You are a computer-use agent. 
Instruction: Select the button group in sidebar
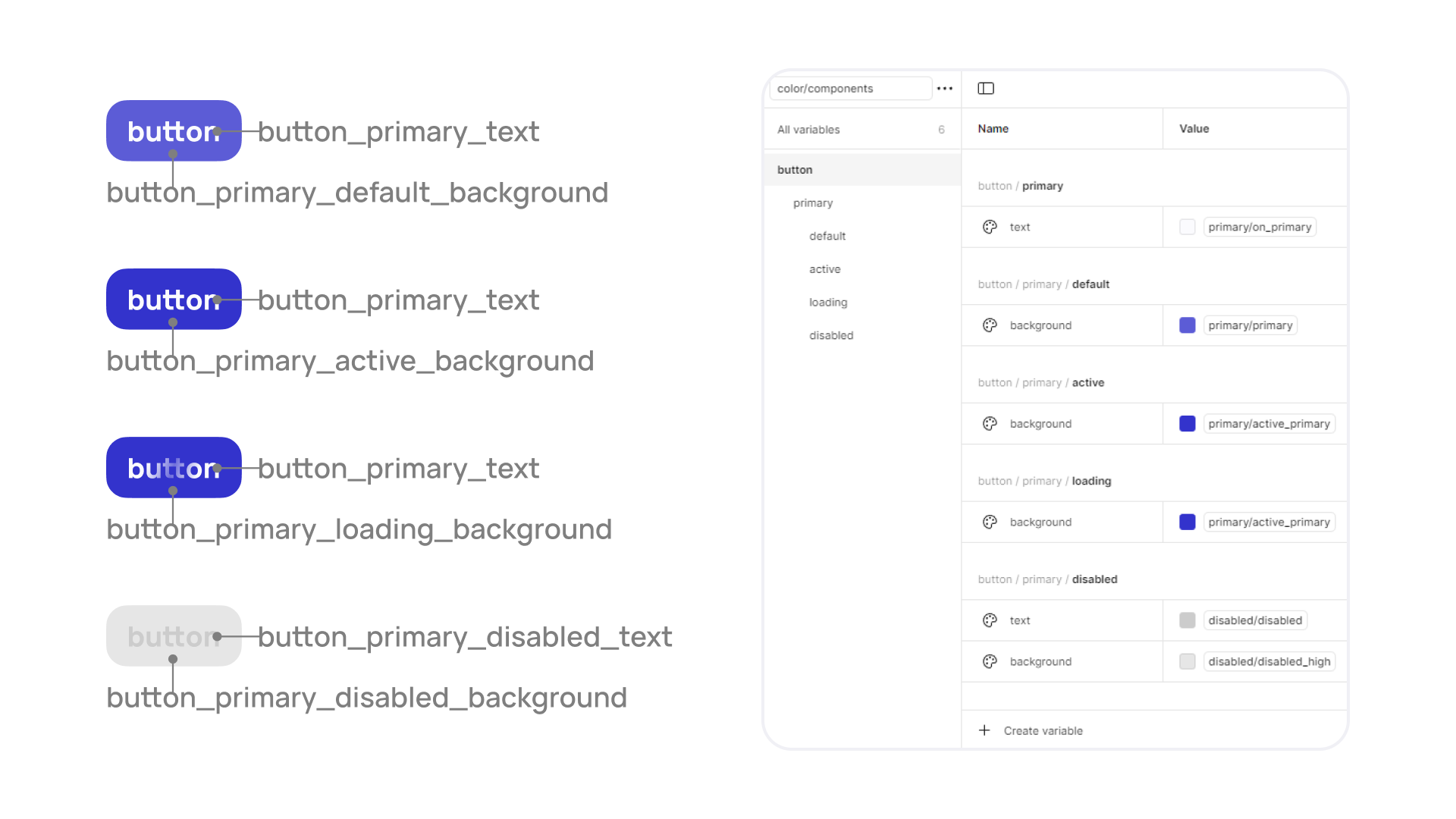(x=795, y=170)
